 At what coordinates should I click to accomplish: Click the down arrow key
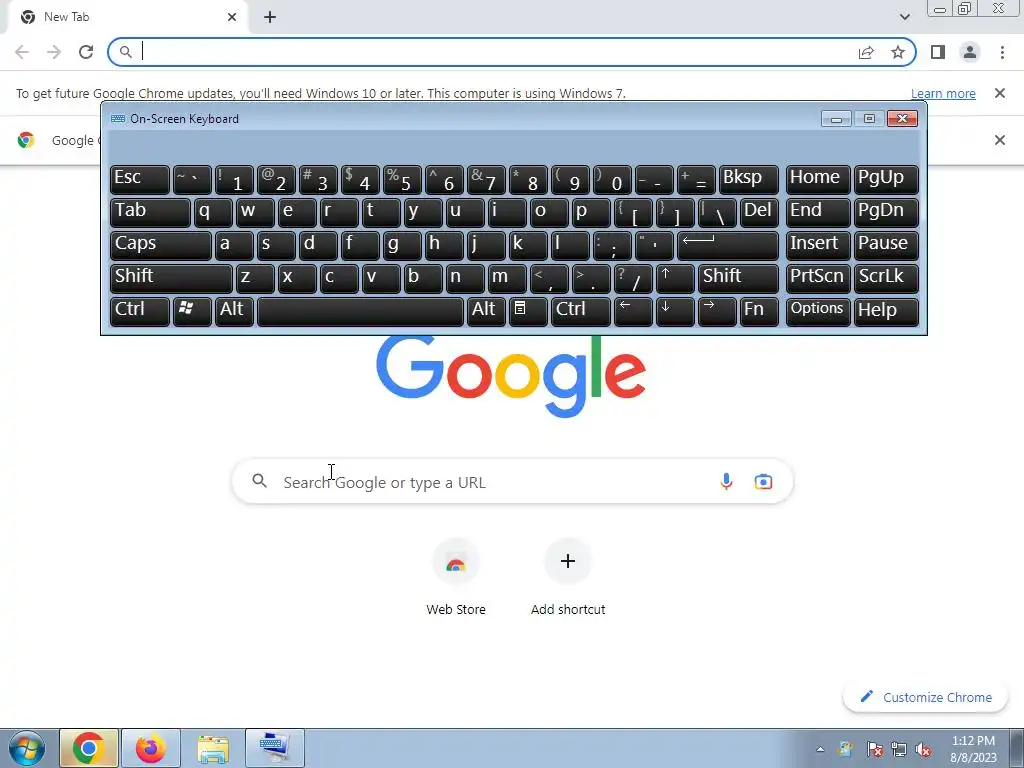pyautogui.click(x=675, y=311)
